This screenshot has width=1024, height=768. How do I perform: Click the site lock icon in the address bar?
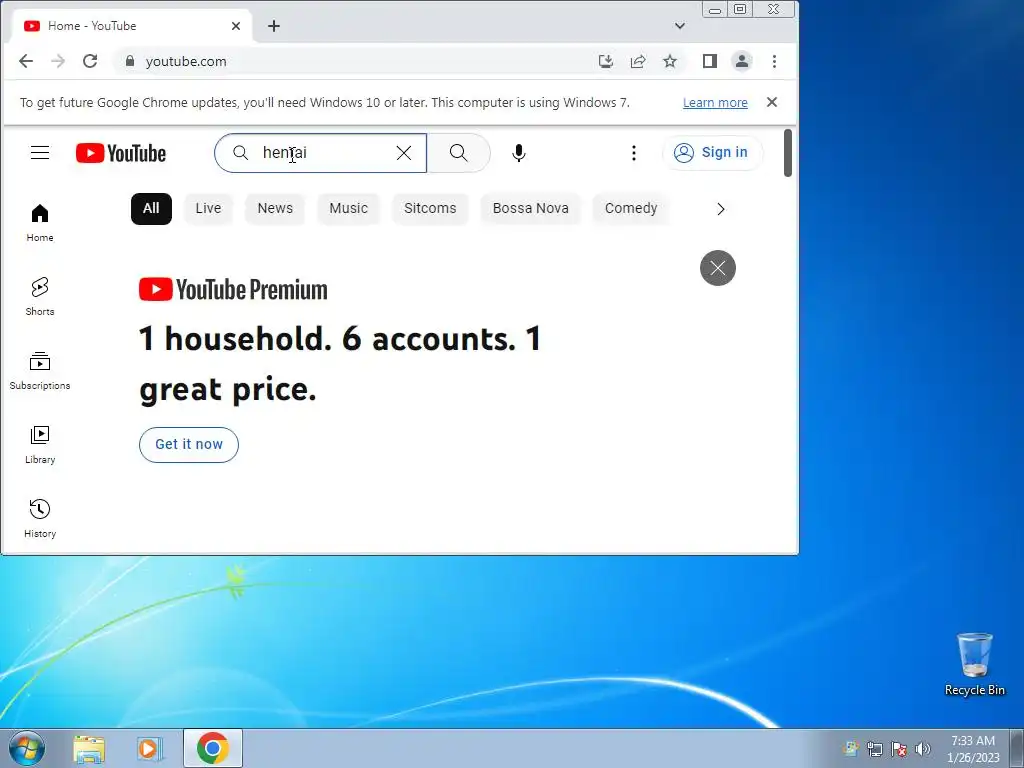[130, 61]
